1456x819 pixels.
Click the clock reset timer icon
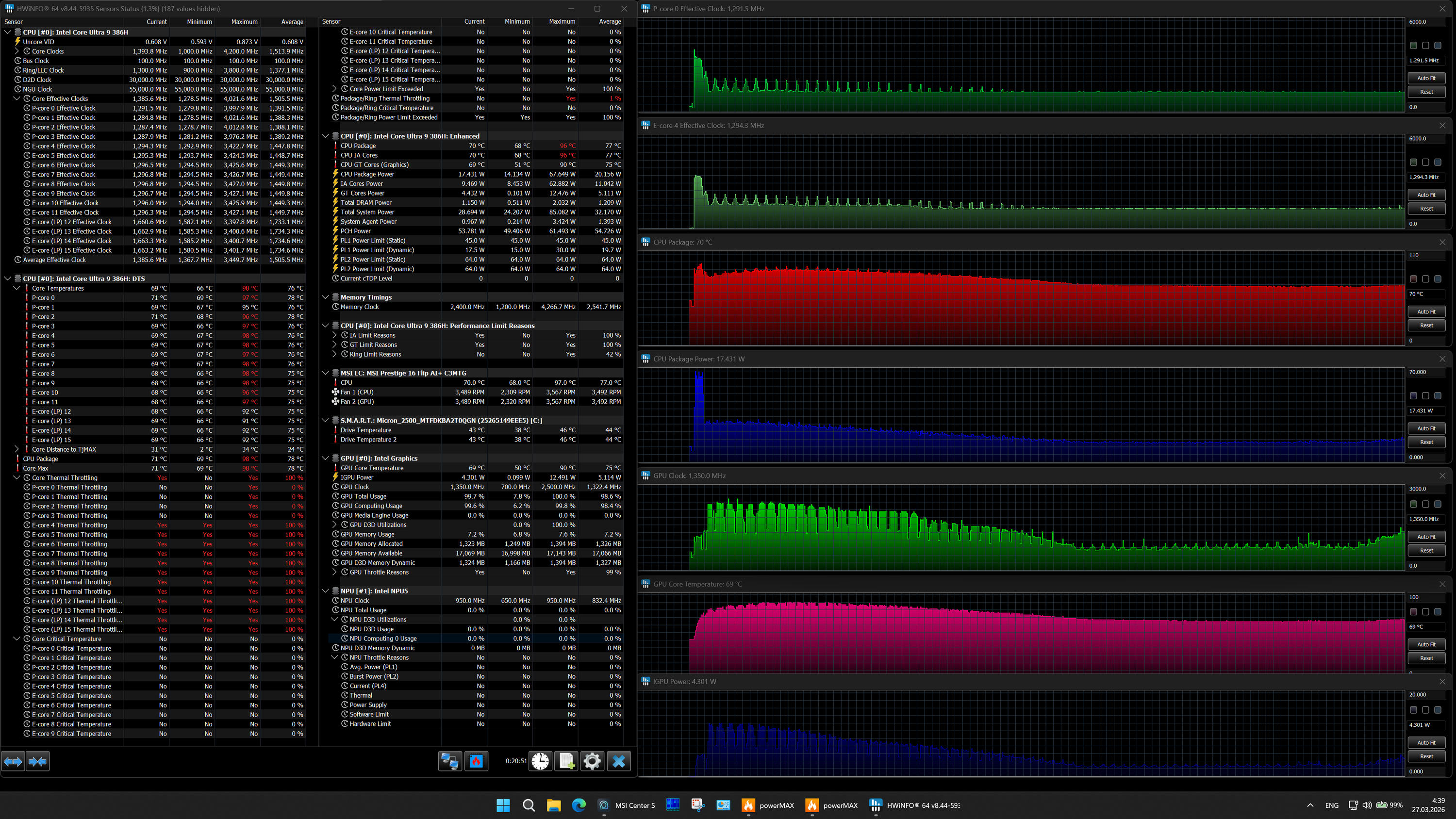pos(540,761)
